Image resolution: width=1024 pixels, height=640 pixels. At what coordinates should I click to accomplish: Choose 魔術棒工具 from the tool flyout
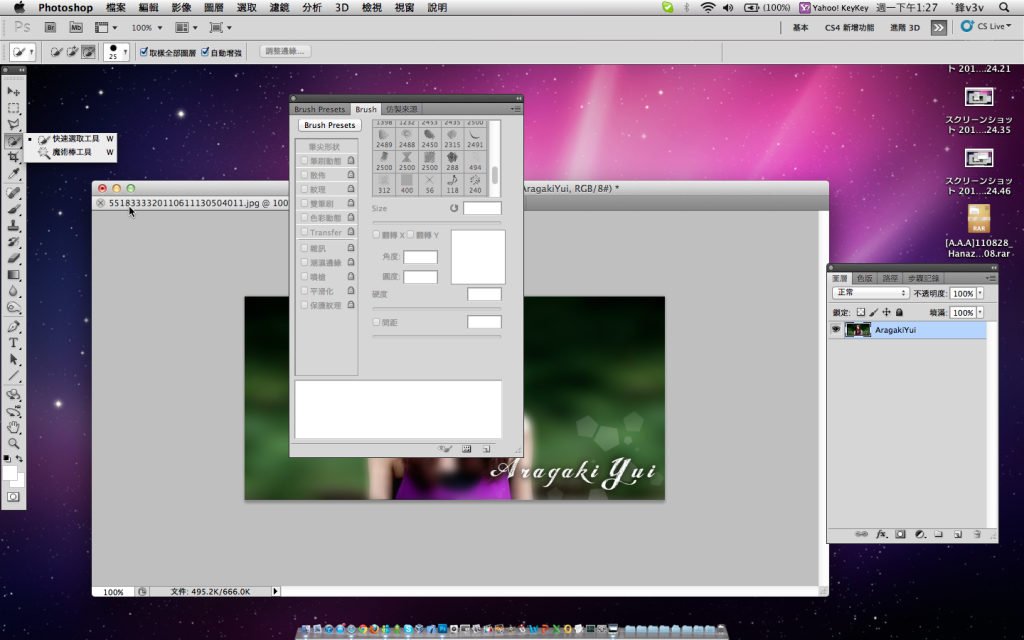(x=71, y=153)
